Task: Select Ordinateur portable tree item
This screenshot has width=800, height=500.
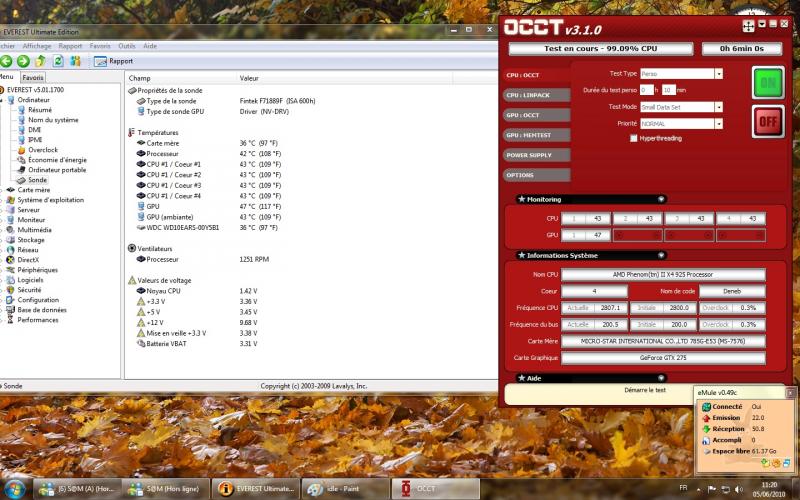Action: 57,170
